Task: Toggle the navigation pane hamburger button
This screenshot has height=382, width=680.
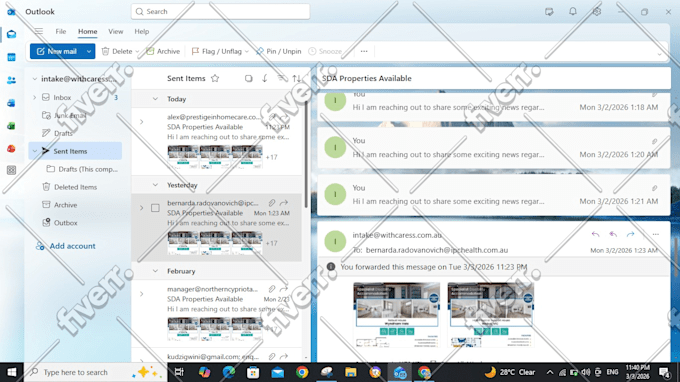Action: [x=39, y=31]
